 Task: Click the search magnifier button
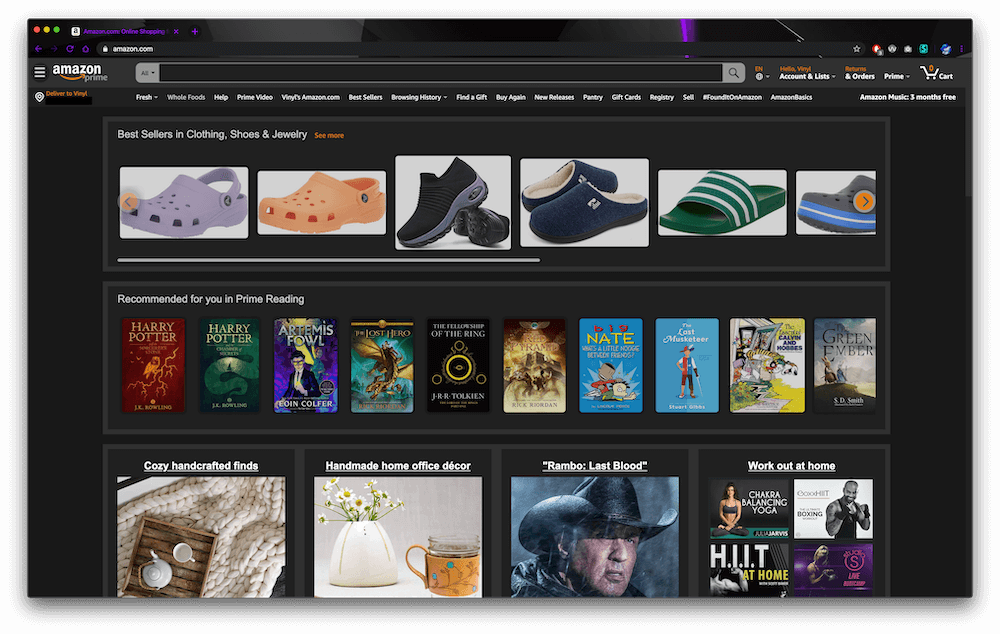[x=733, y=73]
